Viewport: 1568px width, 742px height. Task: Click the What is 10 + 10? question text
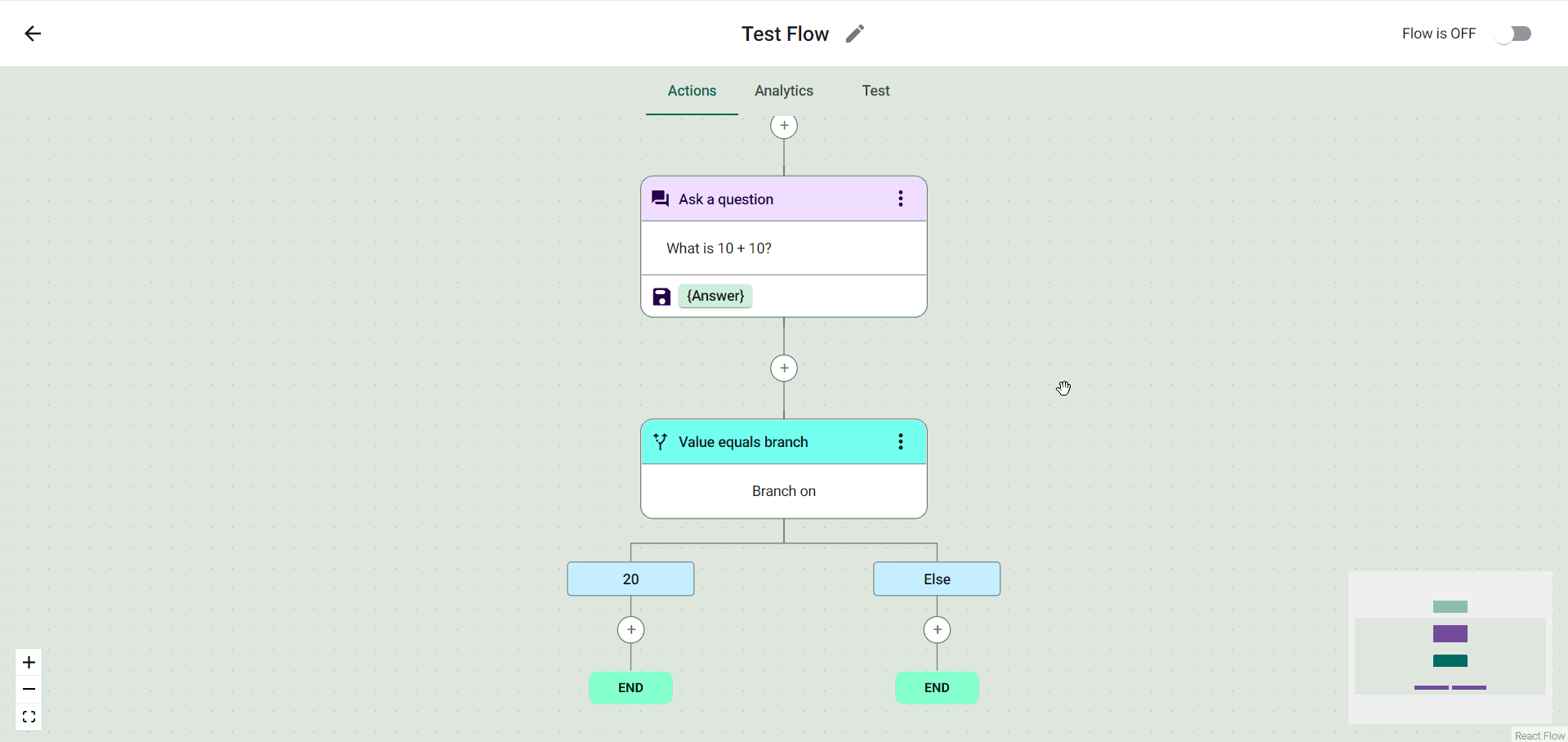719,248
